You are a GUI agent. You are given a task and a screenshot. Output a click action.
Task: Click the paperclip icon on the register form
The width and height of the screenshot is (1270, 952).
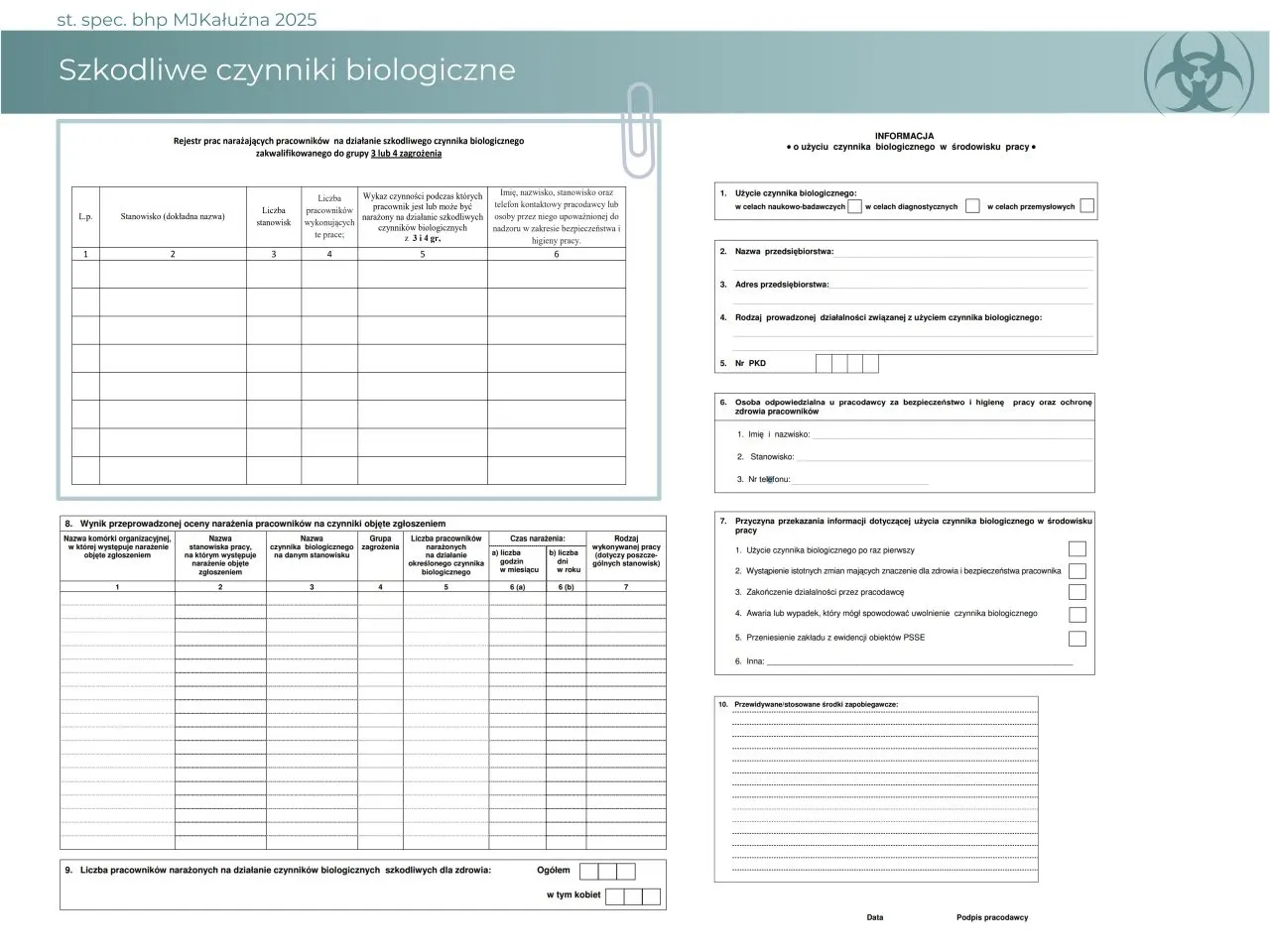[x=640, y=129]
